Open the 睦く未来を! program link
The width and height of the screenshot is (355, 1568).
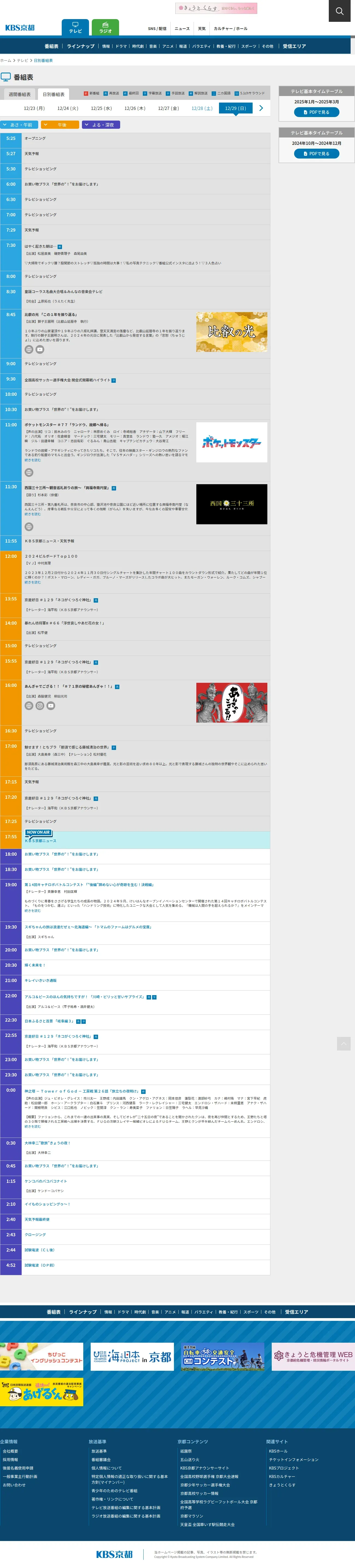pos(35,965)
